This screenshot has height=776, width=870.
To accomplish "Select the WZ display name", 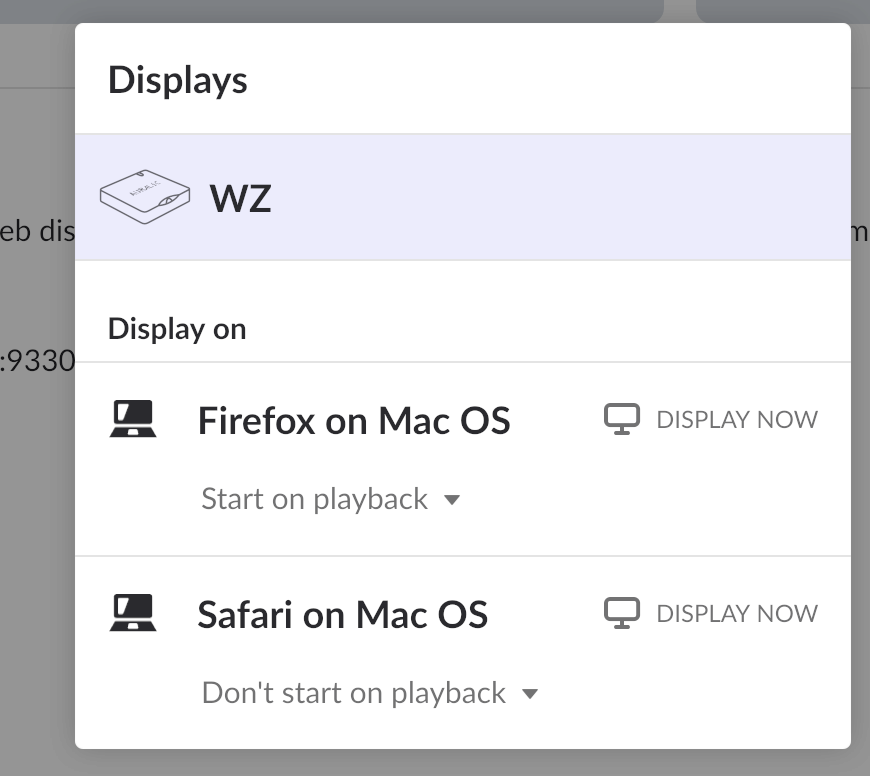I will coord(240,198).
